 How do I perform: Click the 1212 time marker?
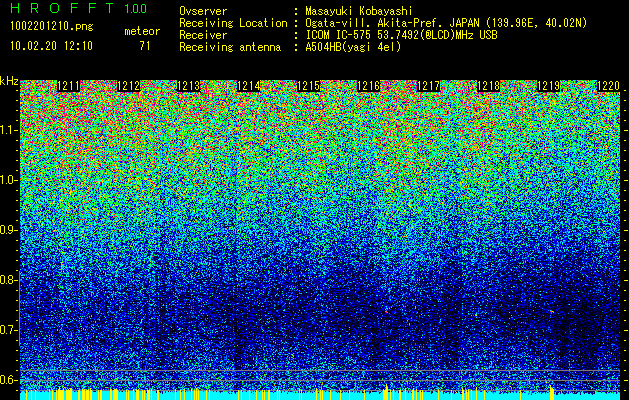coord(128,86)
